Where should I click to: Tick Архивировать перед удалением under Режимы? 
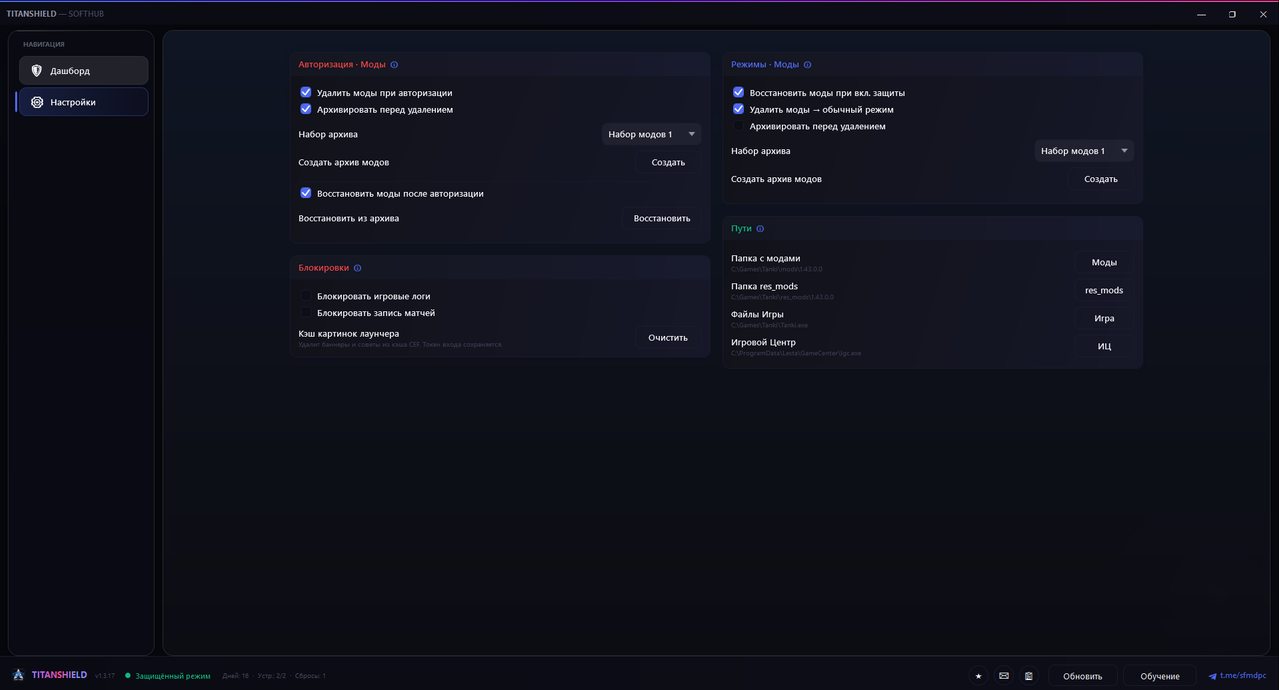[x=739, y=126]
